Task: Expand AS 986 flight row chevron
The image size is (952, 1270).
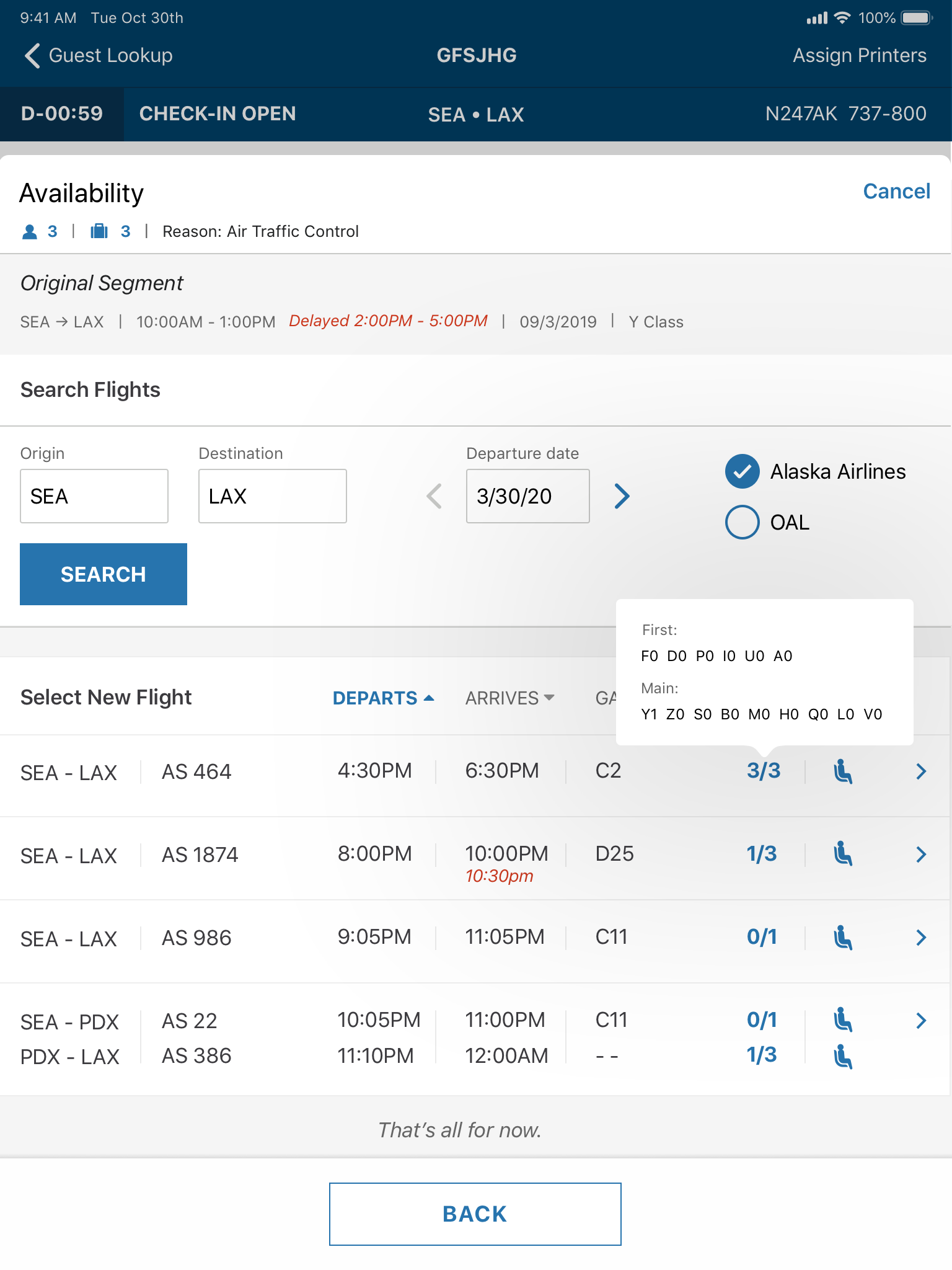Action: (921, 938)
